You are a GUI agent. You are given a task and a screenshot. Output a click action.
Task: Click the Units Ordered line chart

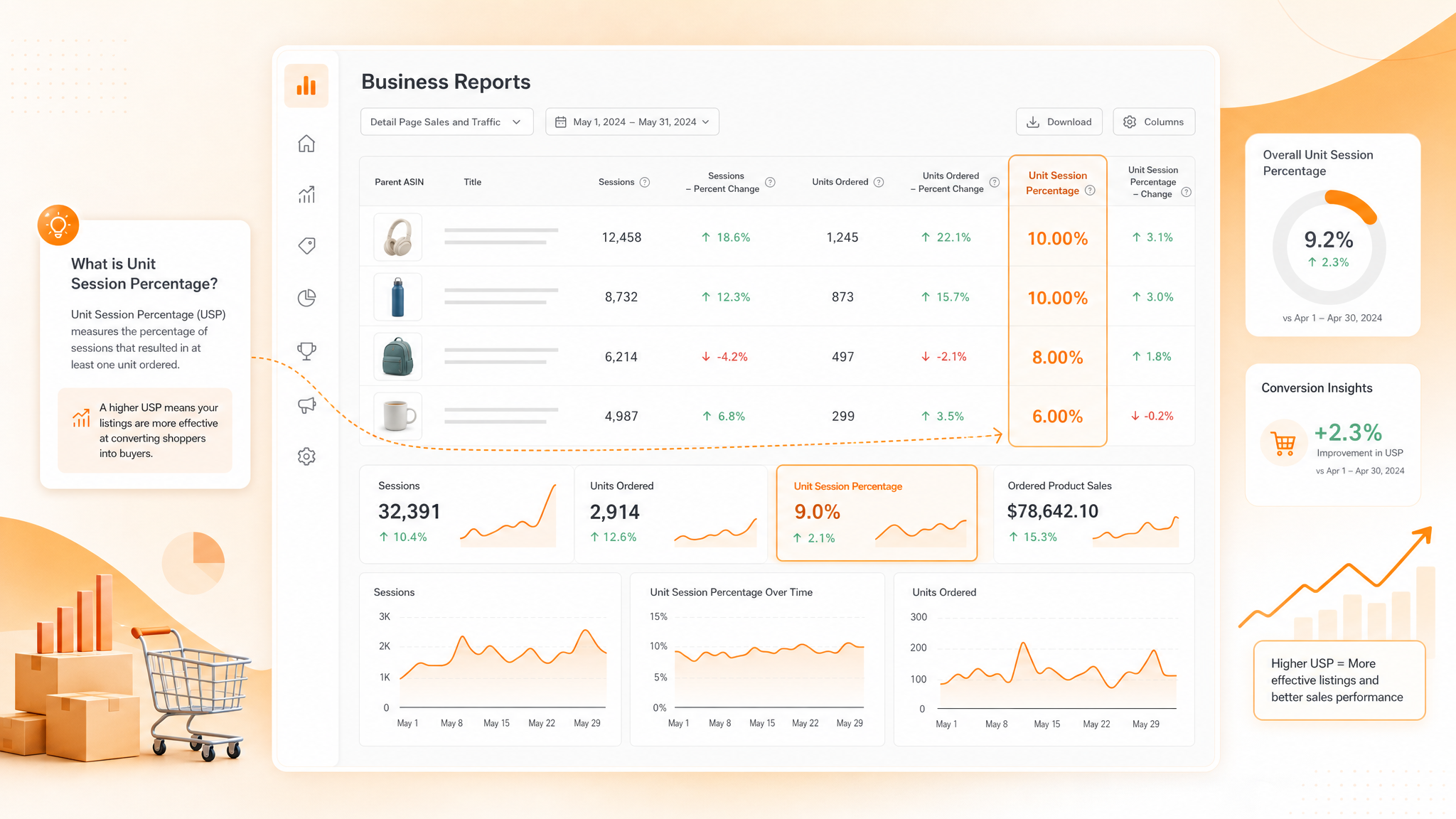(1044, 660)
